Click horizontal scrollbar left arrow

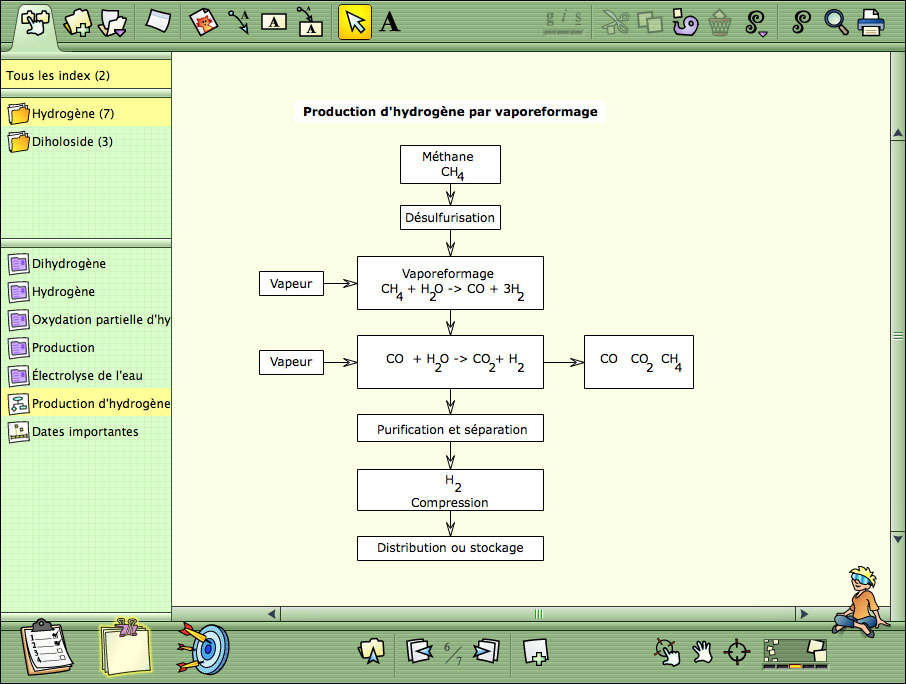pos(272,614)
